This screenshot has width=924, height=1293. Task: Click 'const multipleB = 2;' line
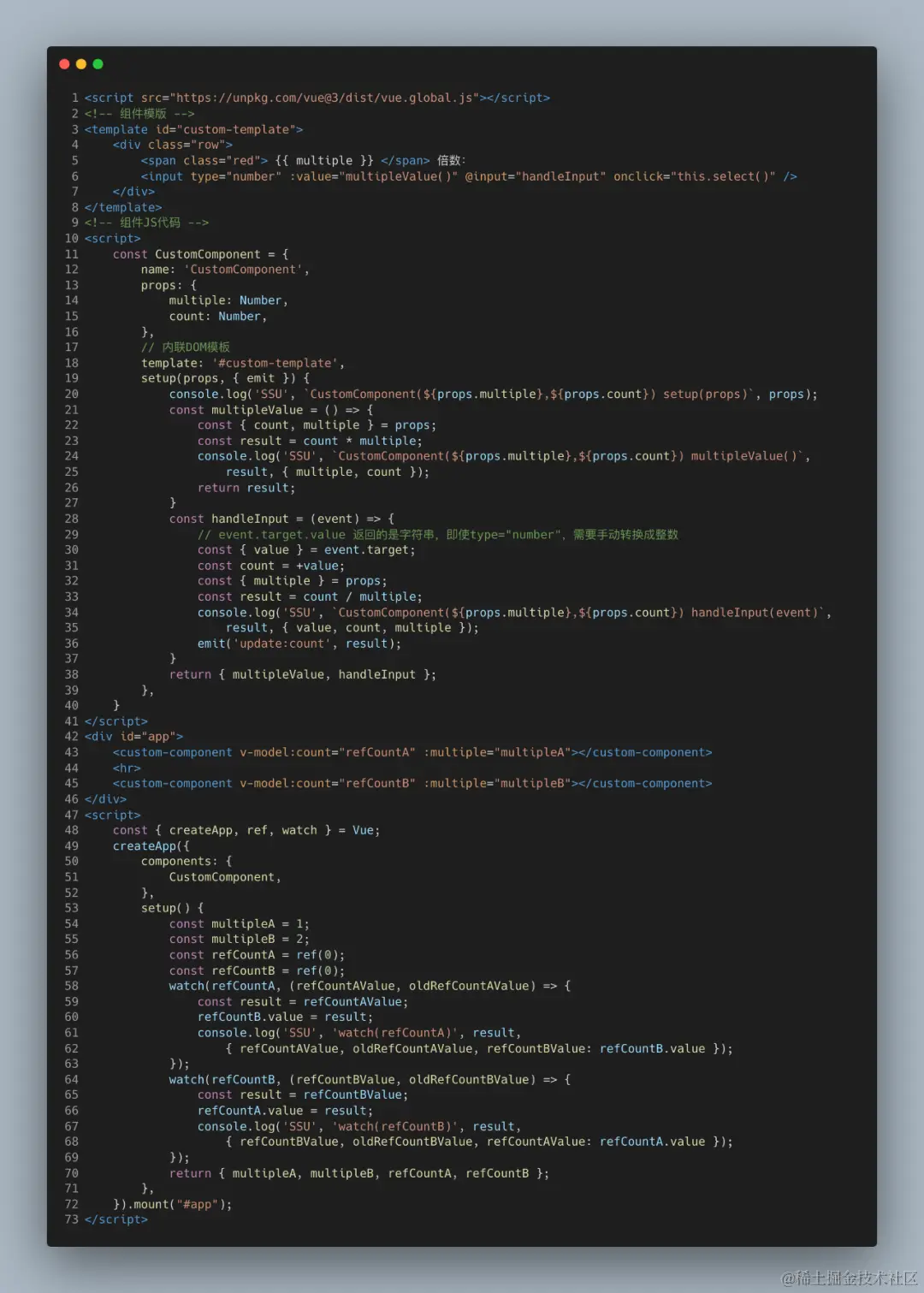(x=240, y=940)
